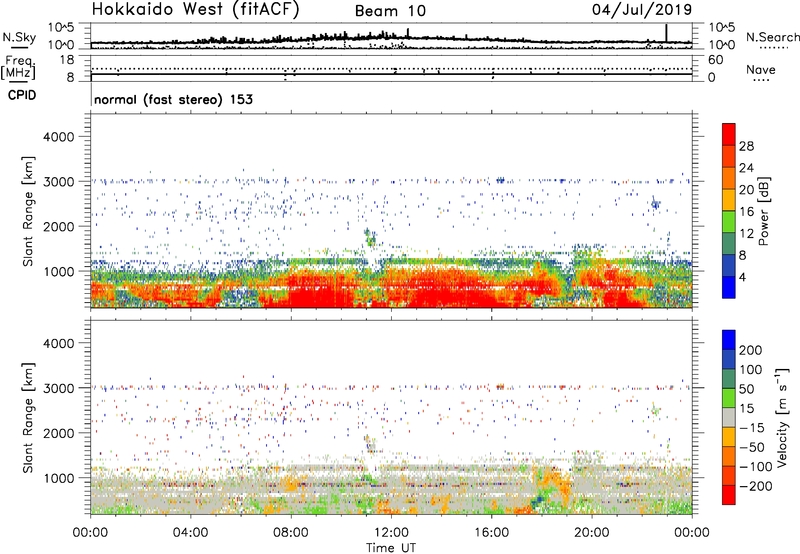Click the '4000' tick on the velocity panel
The height and width of the screenshot is (554, 800).
click(x=58, y=343)
